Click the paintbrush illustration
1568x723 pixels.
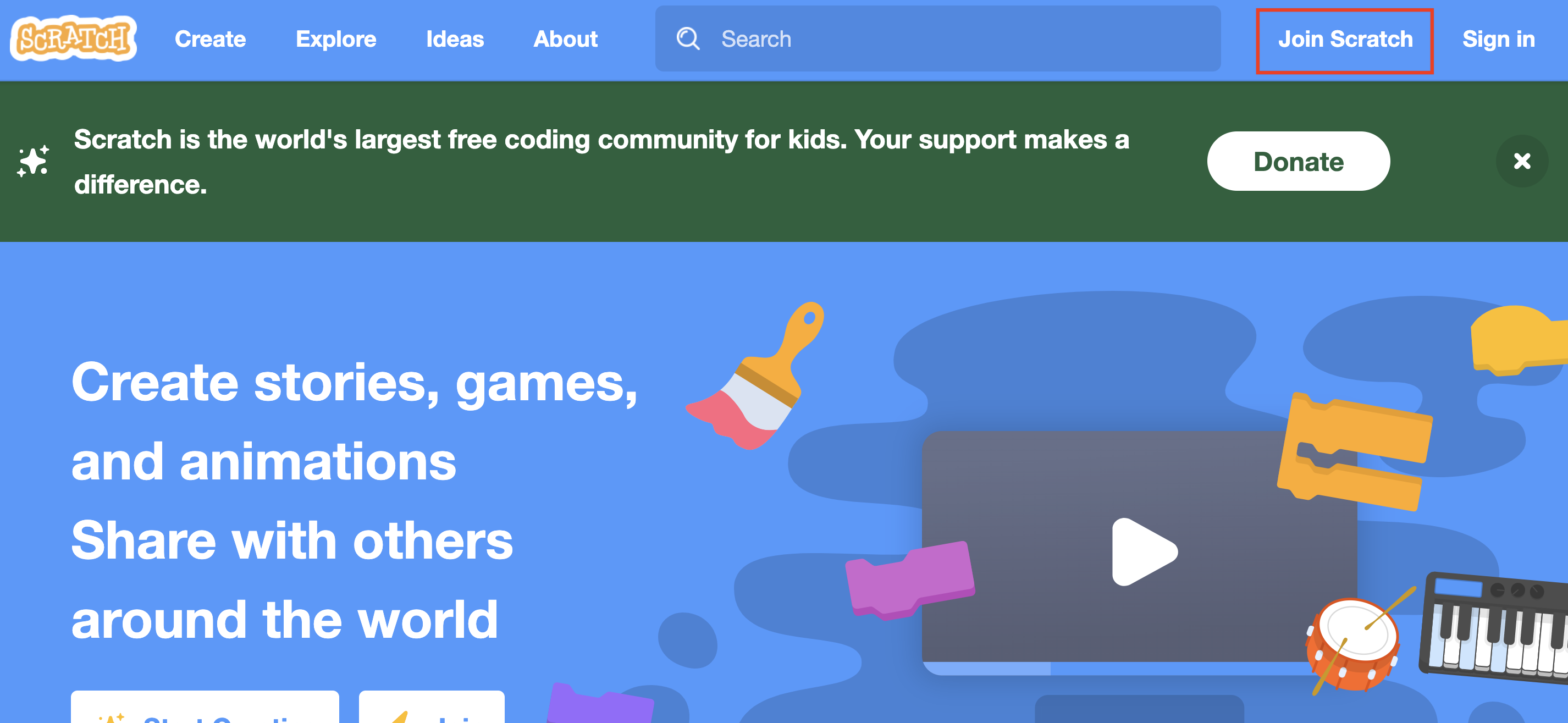tap(757, 376)
